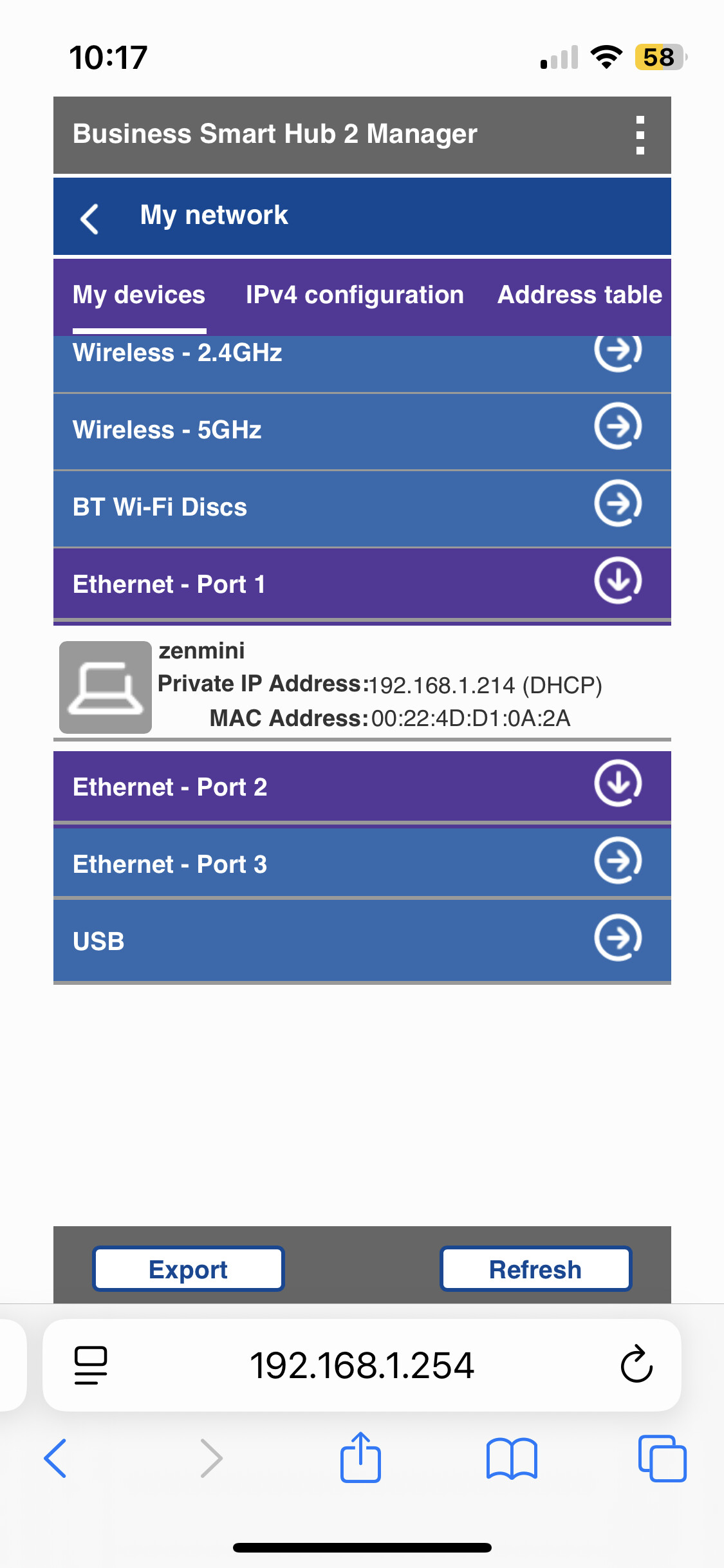
Task: Open the Safari bookmarks icon
Action: point(512,1459)
